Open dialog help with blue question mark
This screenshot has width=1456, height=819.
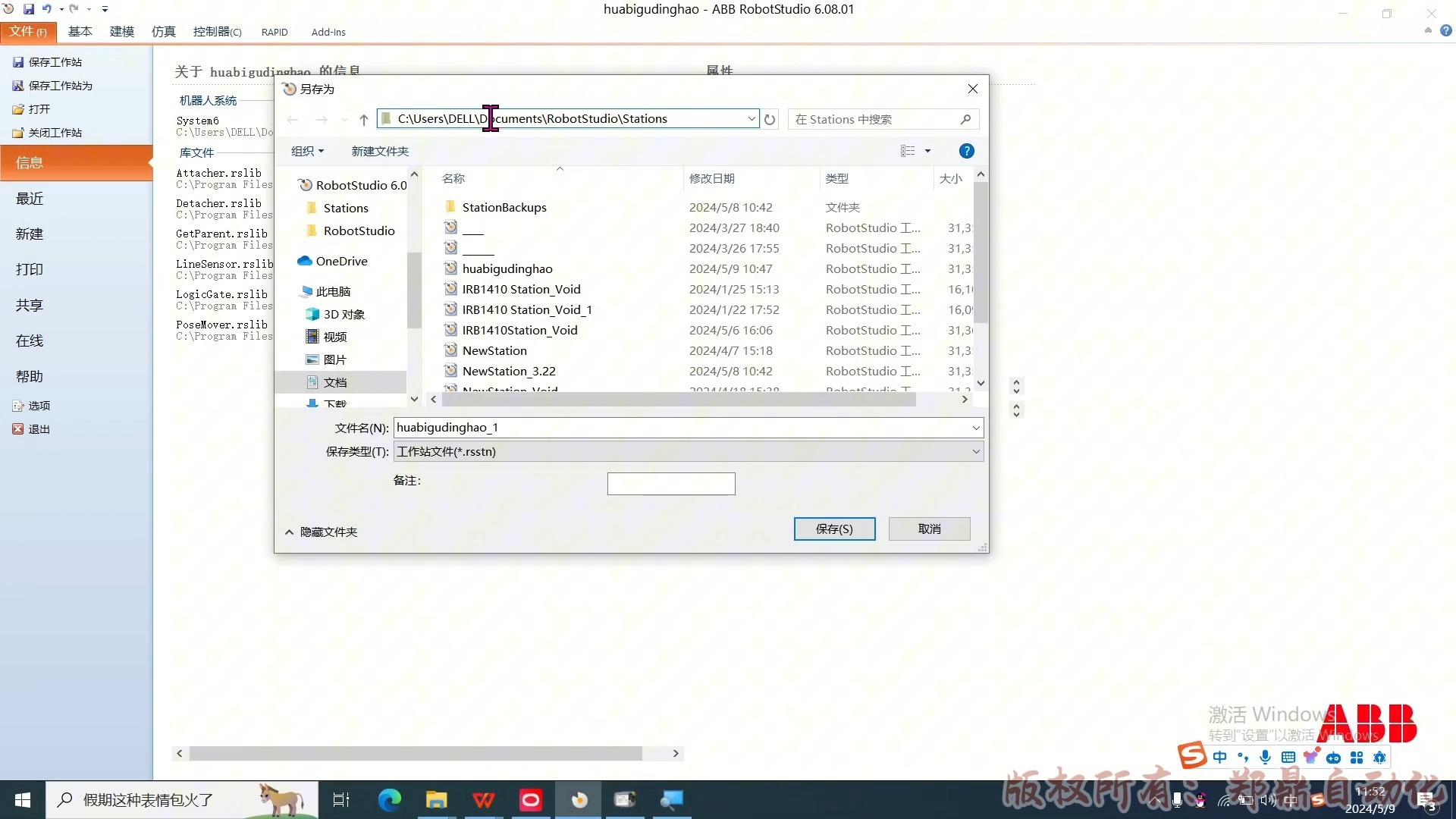pos(966,151)
